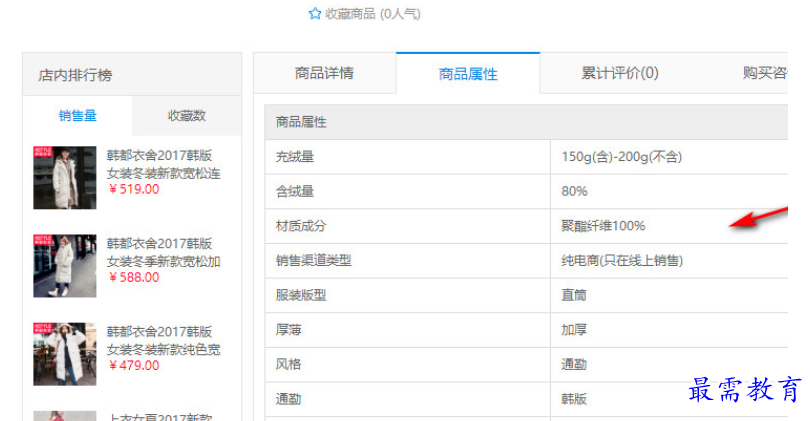Click the 含绒量 attribute label
Viewport: 810px width, 421px height.
294,192
